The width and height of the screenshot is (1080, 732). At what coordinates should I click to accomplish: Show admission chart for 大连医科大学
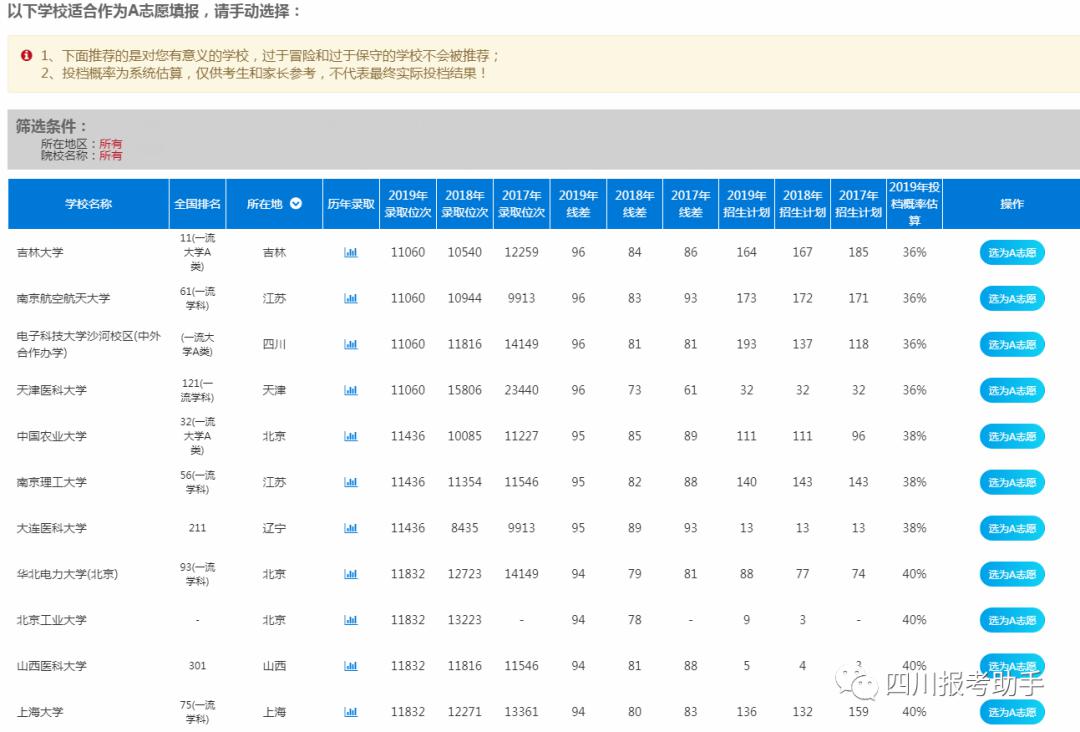click(351, 528)
